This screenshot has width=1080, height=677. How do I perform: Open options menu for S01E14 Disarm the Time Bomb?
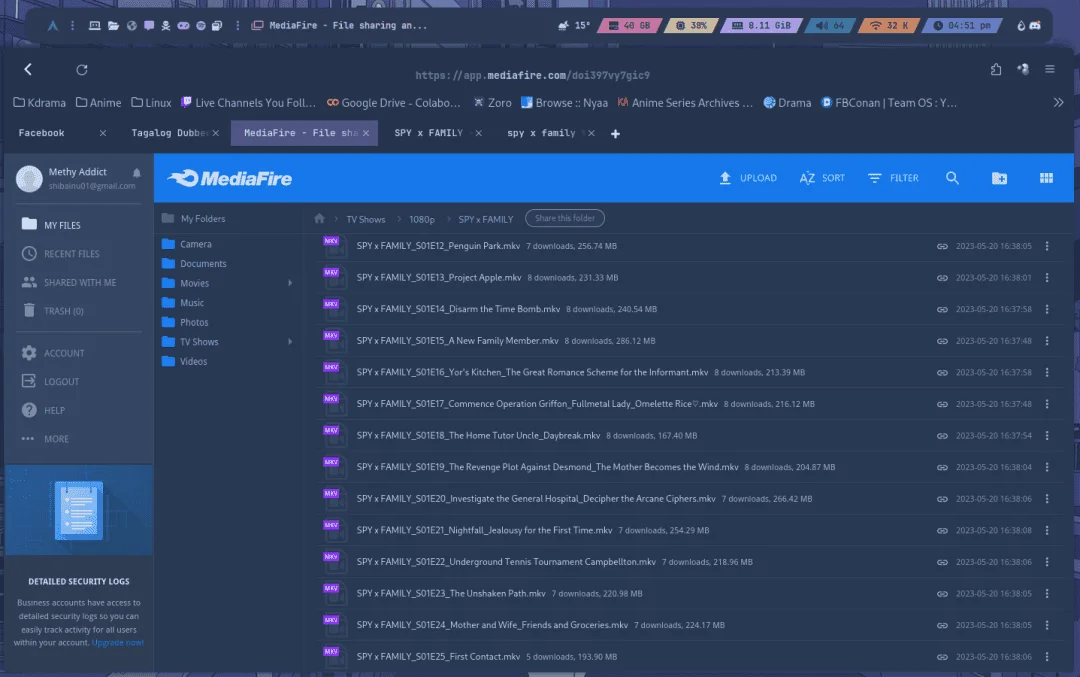pyautogui.click(x=1047, y=309)
